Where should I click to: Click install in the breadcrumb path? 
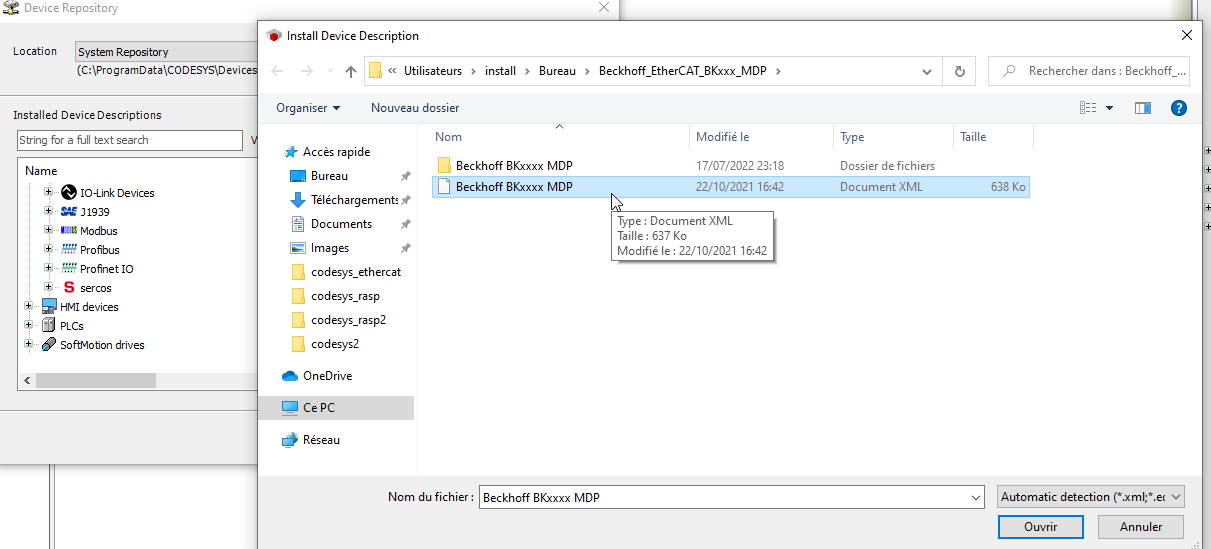[501, 71]
